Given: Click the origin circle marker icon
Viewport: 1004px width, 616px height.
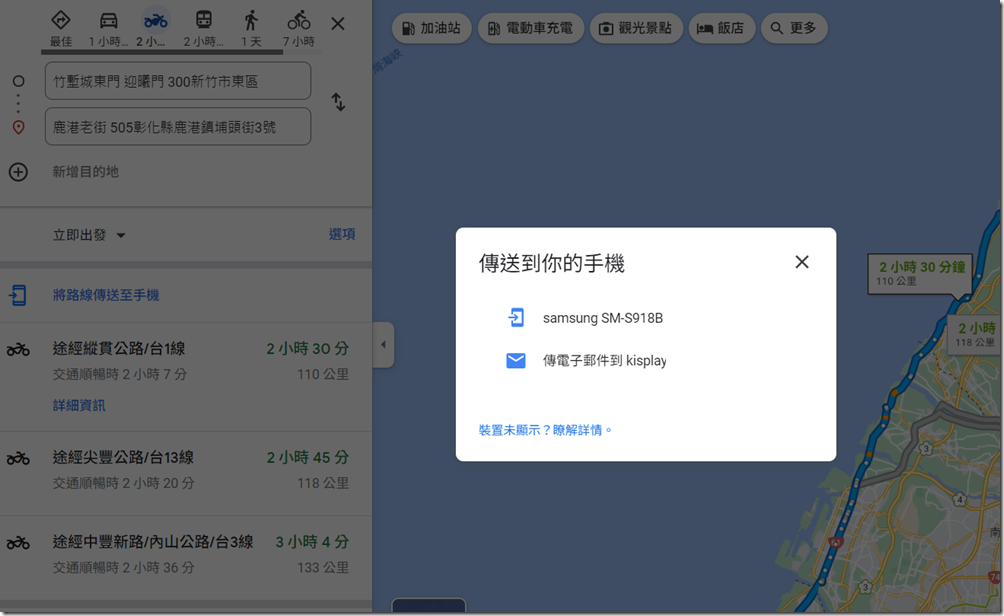Looking at the screenshot, I should point(19,81).
